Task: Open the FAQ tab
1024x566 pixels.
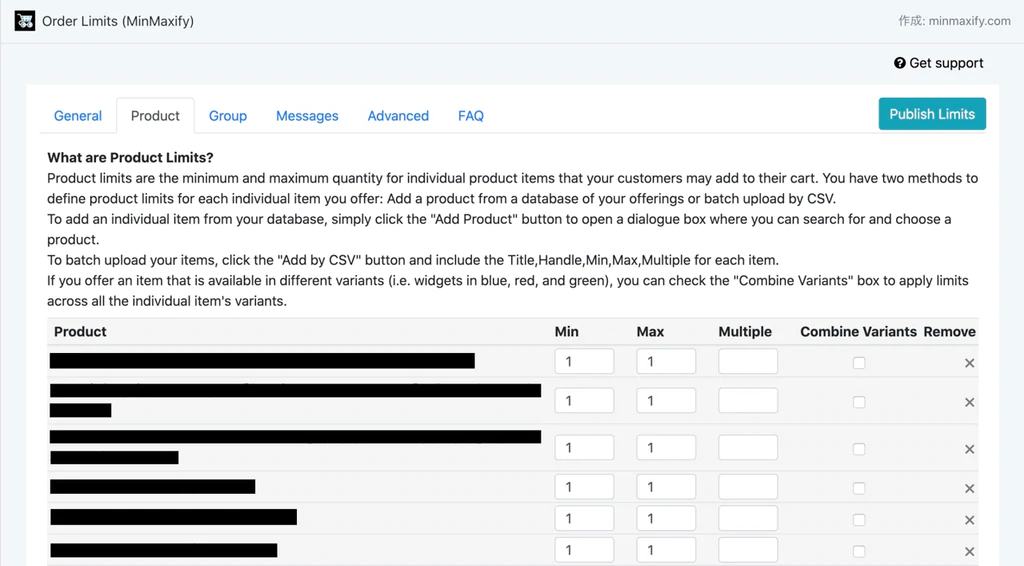Action: (471, 116)
